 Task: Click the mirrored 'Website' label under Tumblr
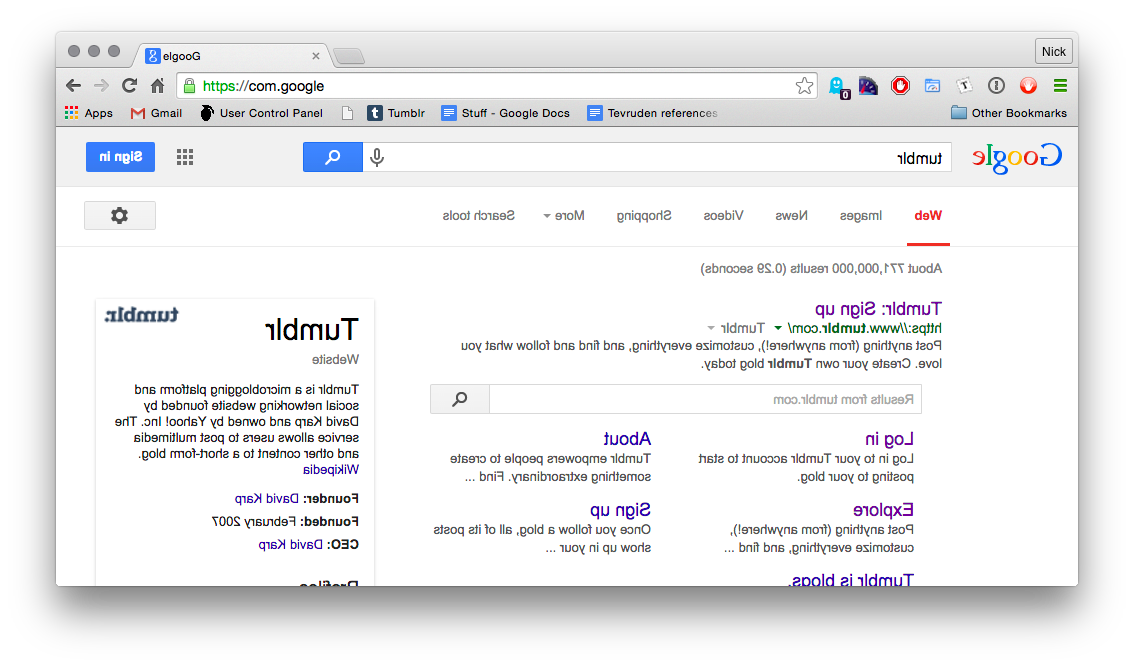point(336,359)
